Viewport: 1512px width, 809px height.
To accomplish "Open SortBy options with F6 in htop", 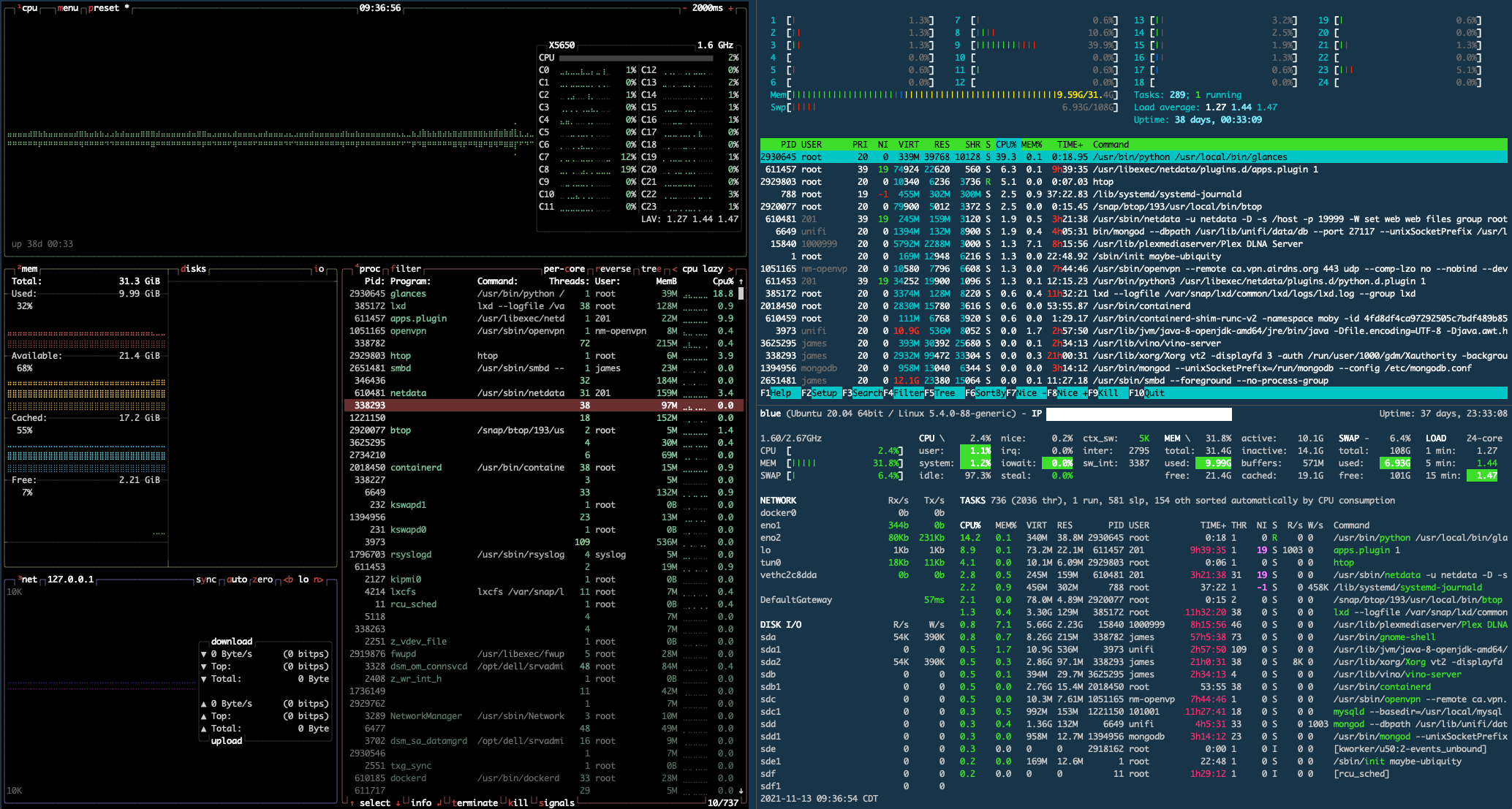I will 986,393.
